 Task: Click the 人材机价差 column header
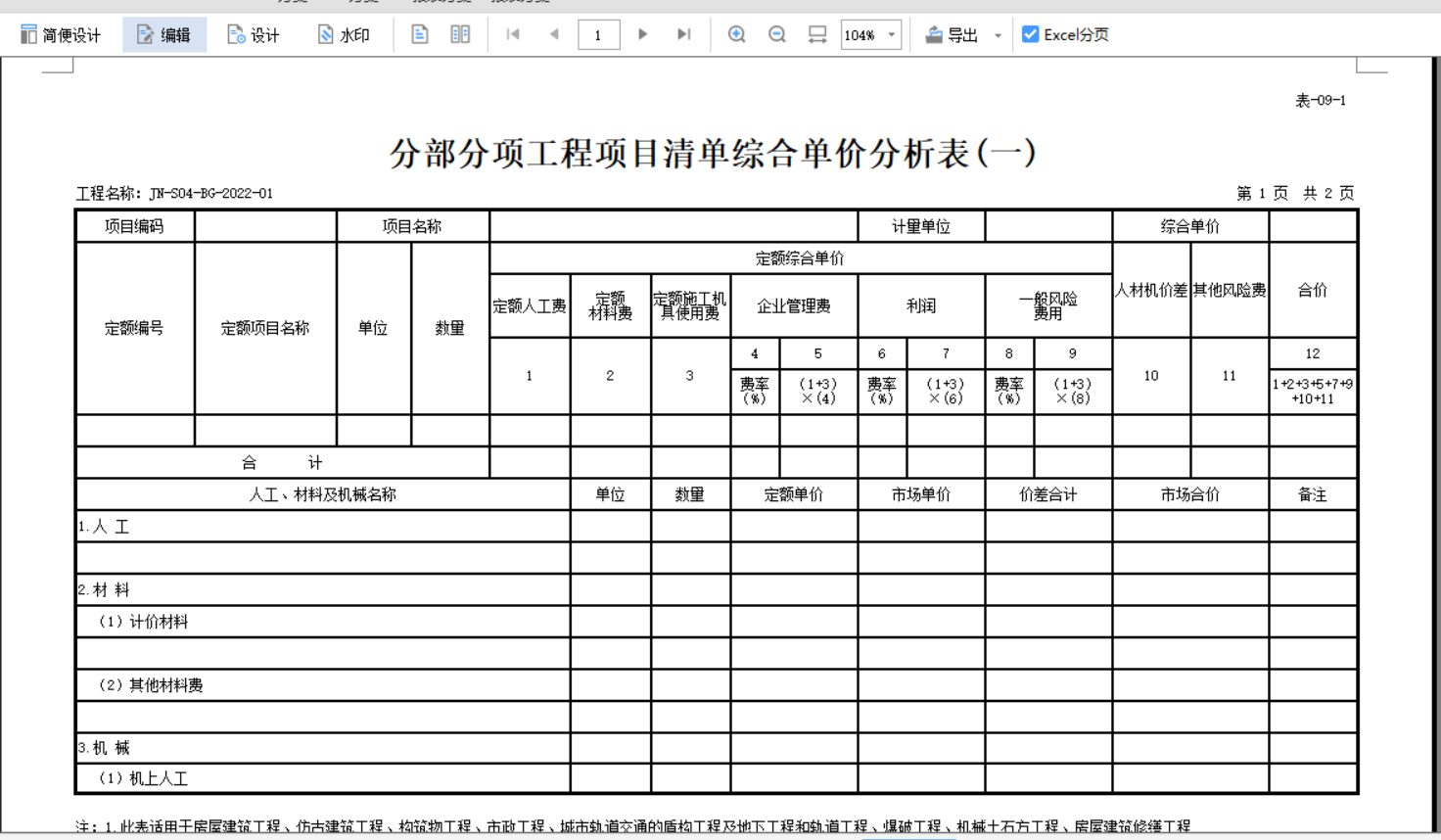point(1151,290)
